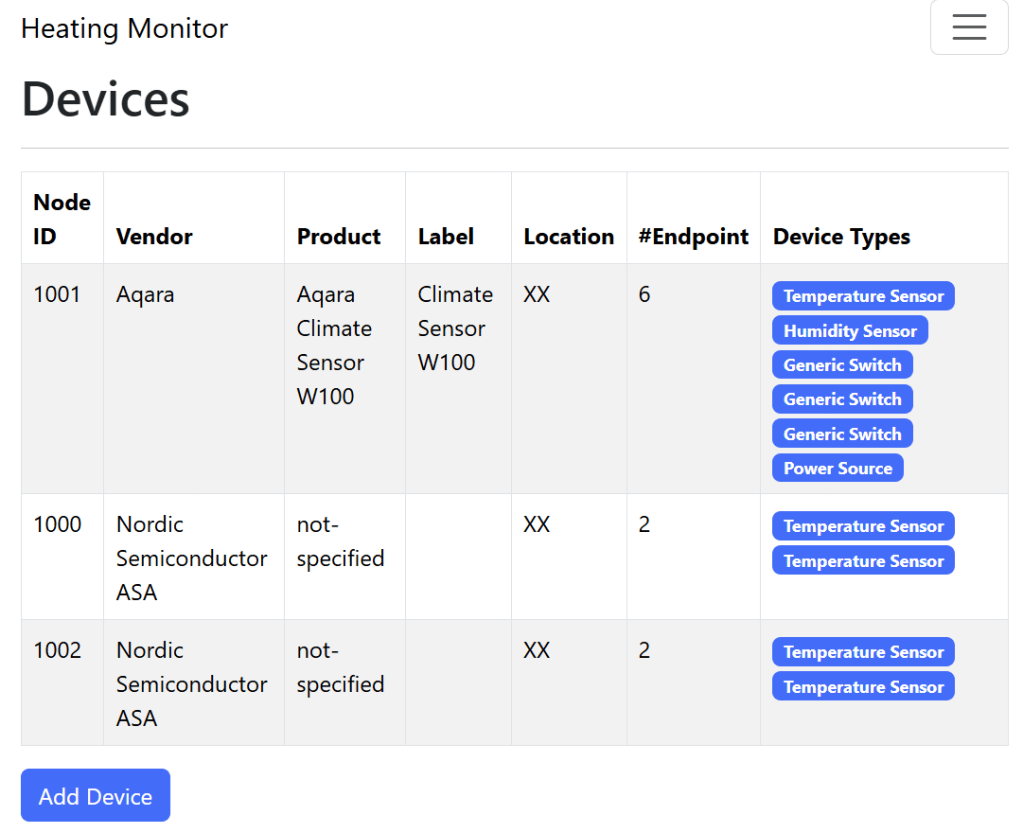
Task: Select the row for node 1001
Action: point(400,378)
